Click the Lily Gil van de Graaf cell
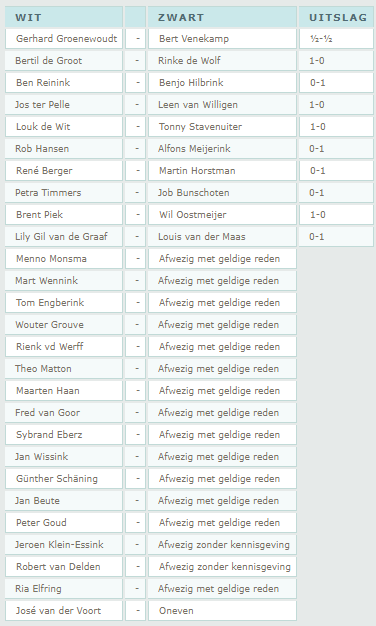Viewport: 376px width, 626px height. point(64,236)
